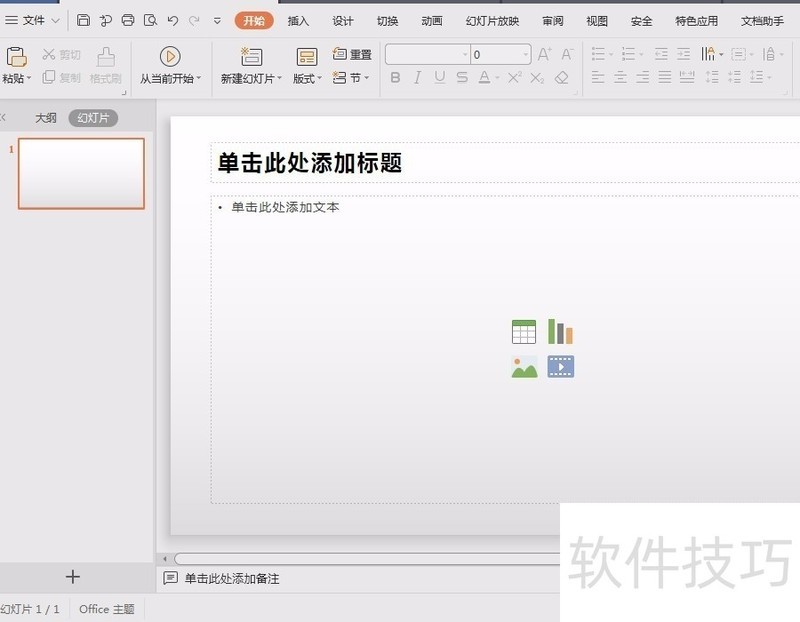Image resolution: width=800 pixels, height=622 pixels.
Task: Click the clear formatting eraser icon
Action: [x=562, y=78]
